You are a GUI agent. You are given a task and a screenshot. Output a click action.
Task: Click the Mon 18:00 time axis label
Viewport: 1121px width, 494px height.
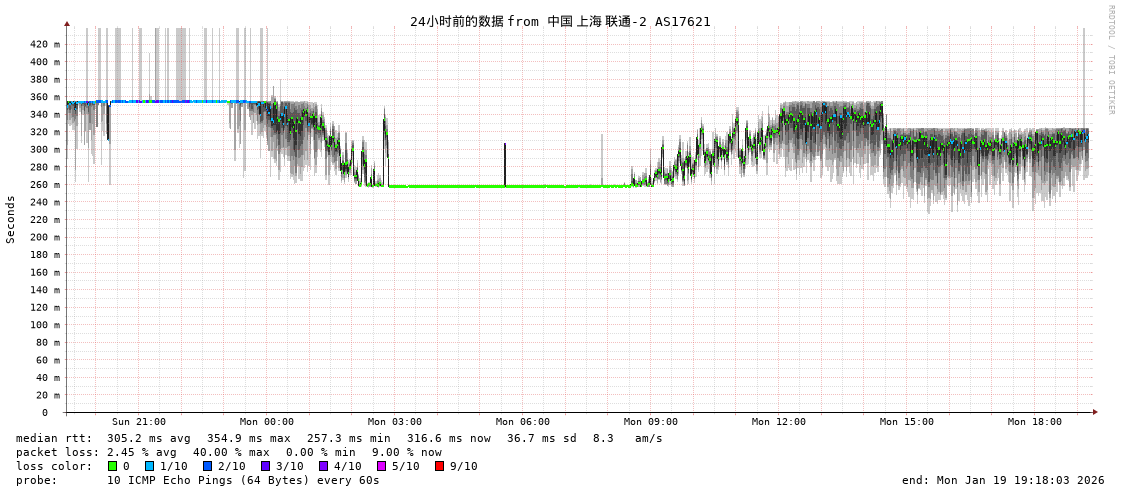click(x=1034, y=422)
